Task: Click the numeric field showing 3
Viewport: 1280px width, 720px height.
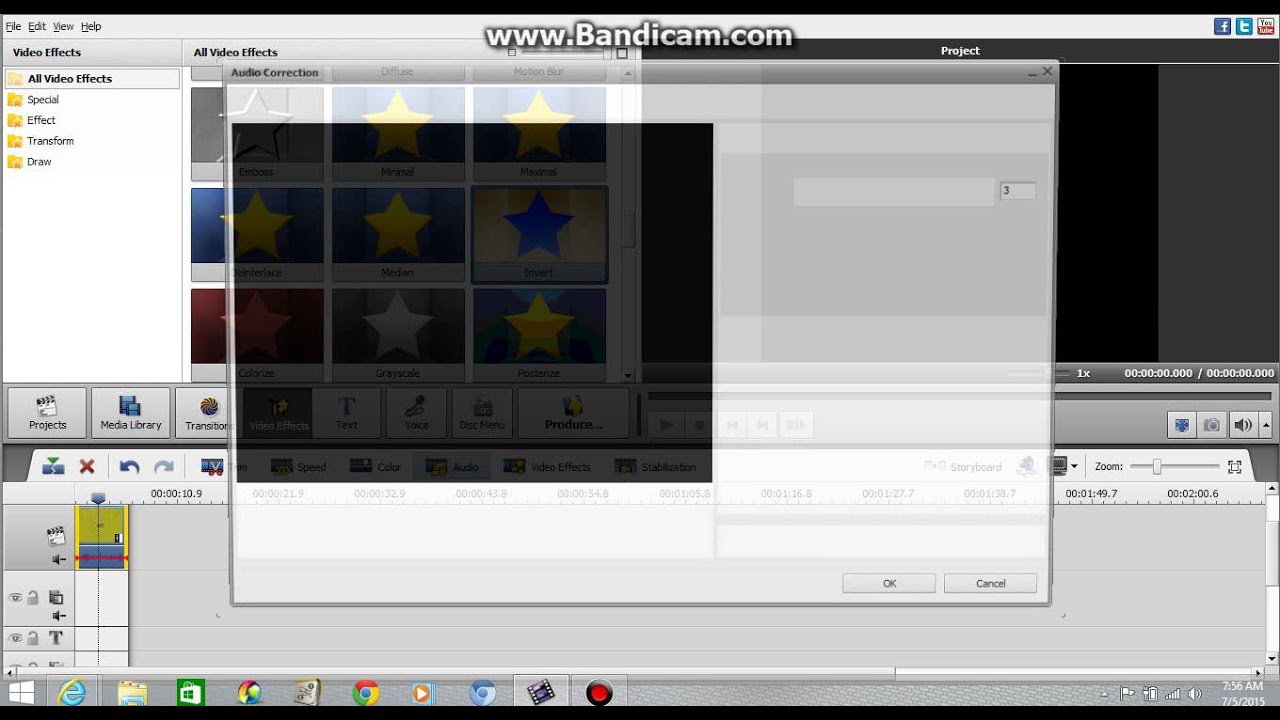Action: coord(1018,191)
